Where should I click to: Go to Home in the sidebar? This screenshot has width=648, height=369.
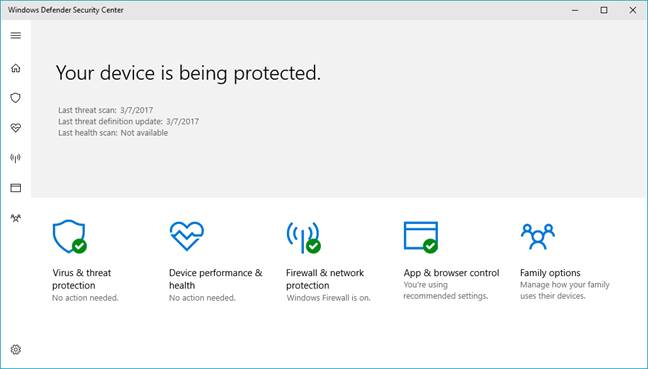click(16, 68)
